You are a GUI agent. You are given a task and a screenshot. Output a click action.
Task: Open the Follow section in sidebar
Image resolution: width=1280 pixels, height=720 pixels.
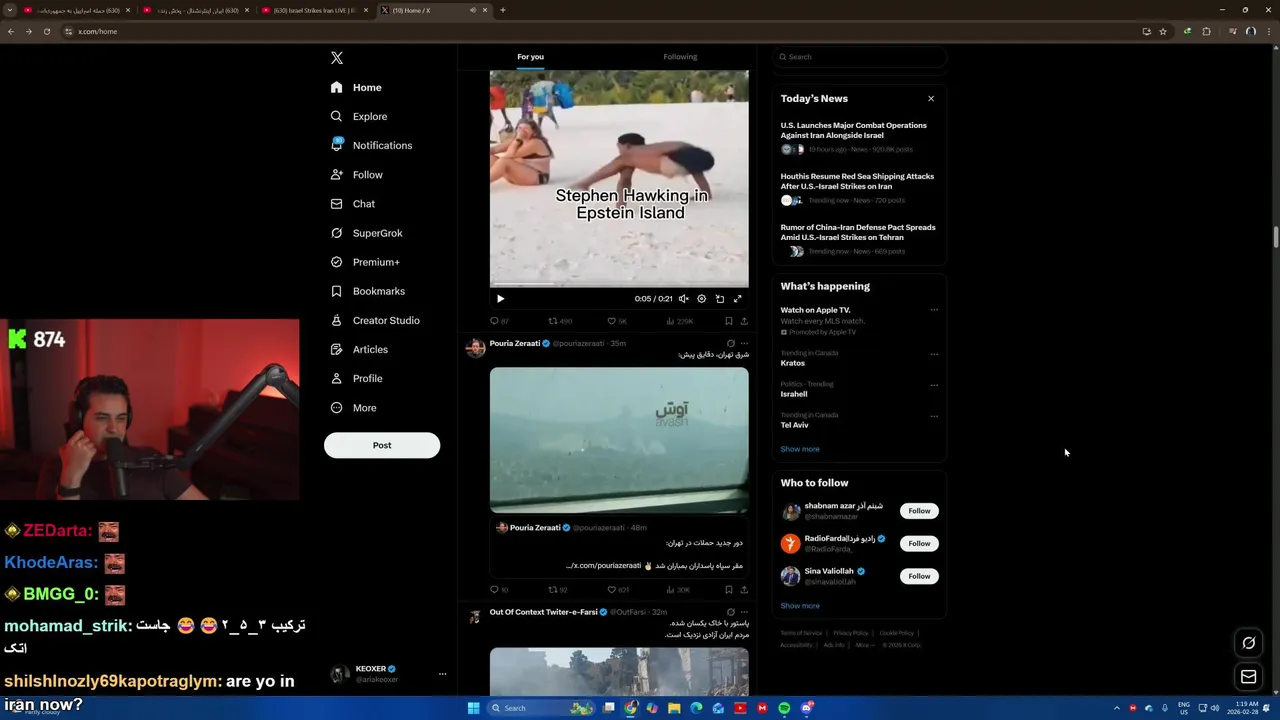(357, 174)
